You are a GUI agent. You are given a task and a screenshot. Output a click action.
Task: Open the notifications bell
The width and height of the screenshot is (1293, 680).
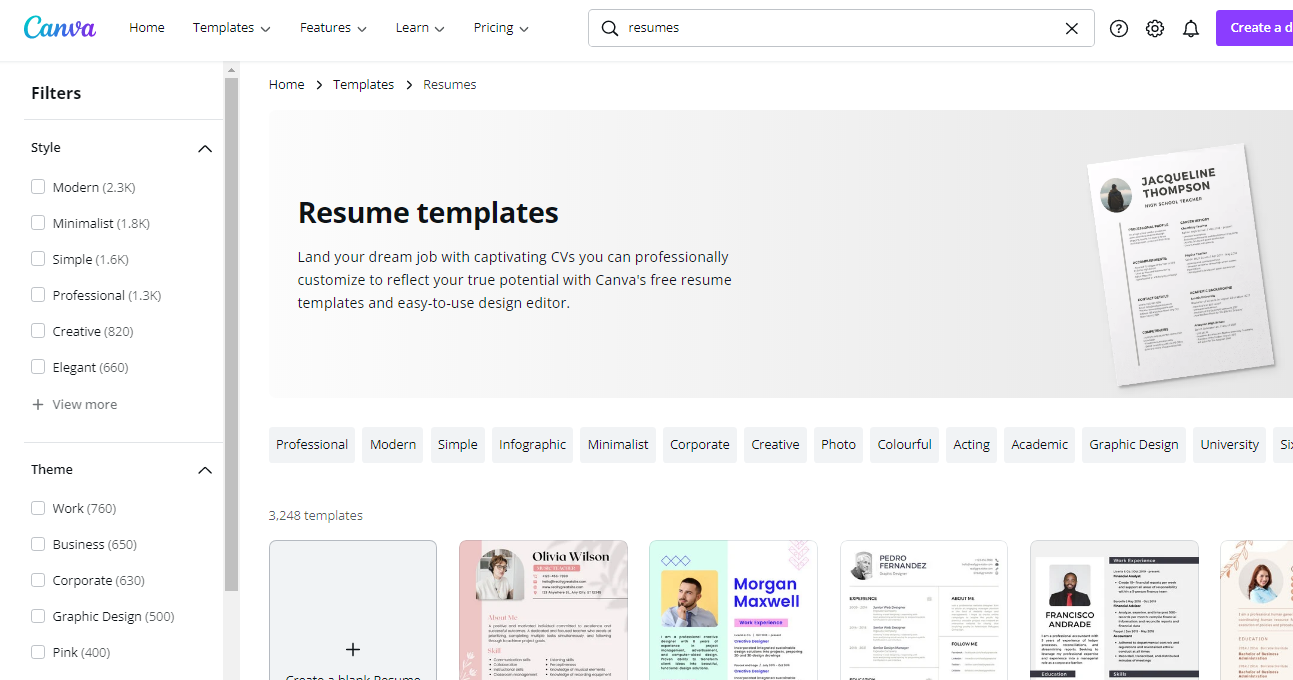[x=1191, y=28]
